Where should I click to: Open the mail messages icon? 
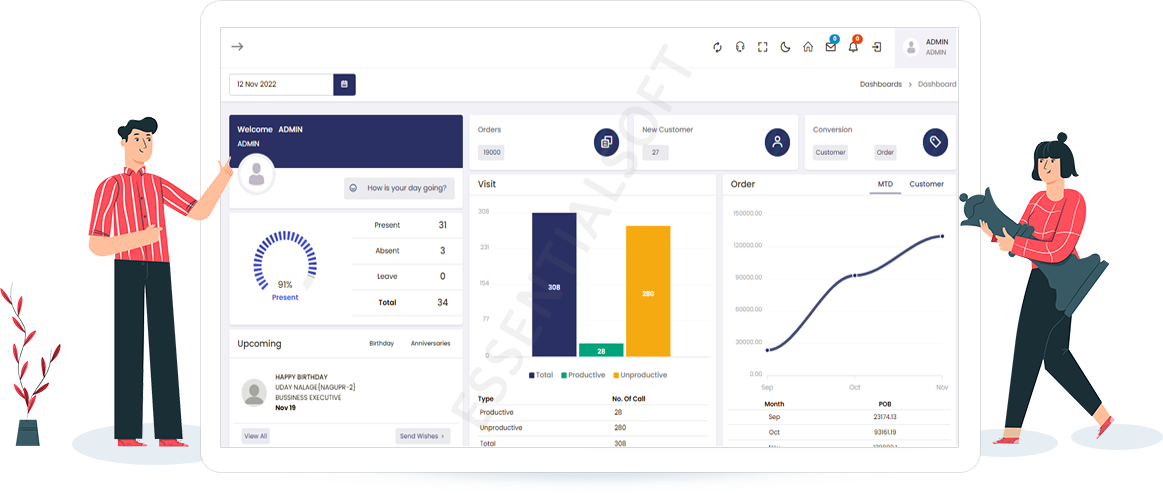pos(831,47)
